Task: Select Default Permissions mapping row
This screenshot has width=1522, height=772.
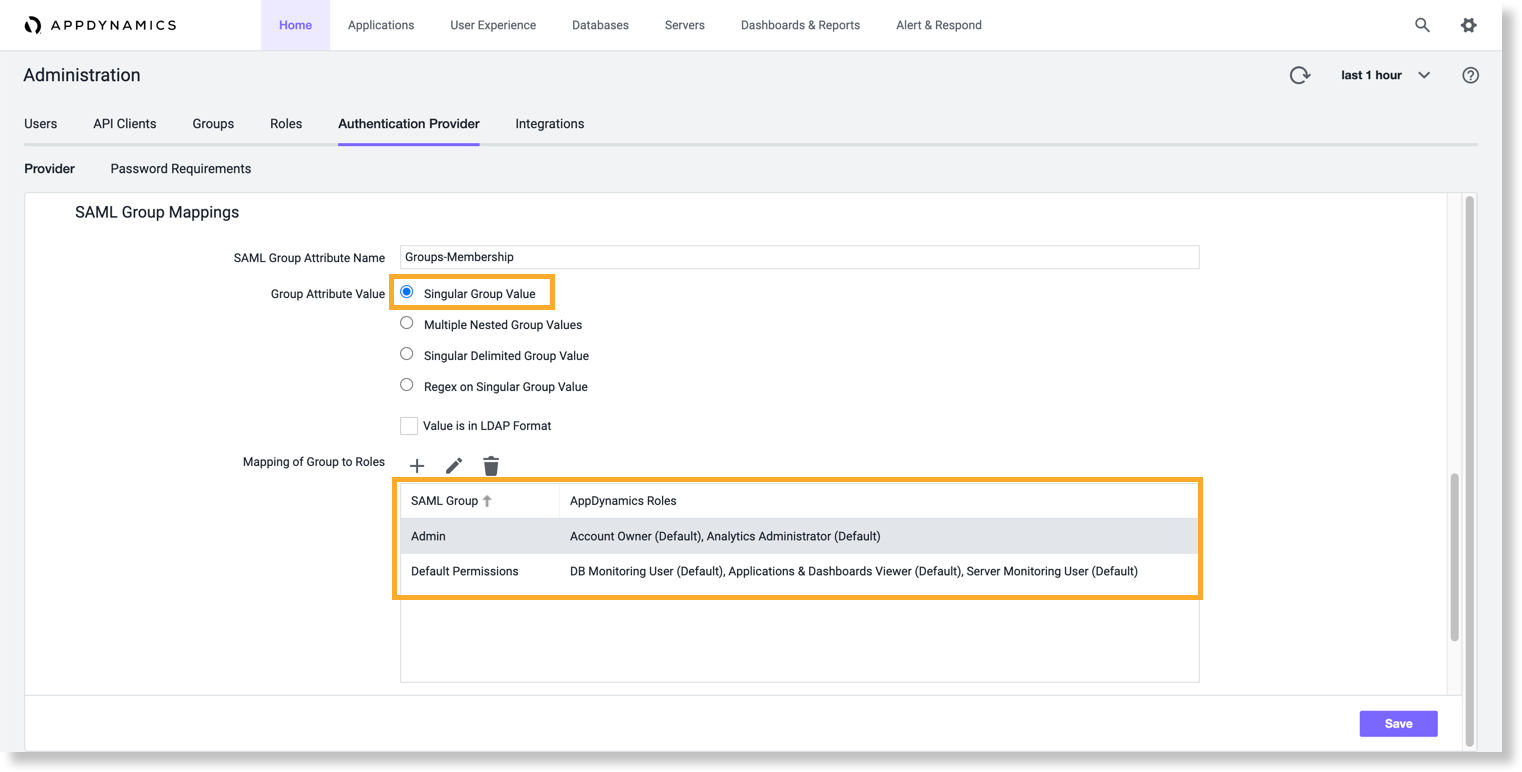Action: 799,572
